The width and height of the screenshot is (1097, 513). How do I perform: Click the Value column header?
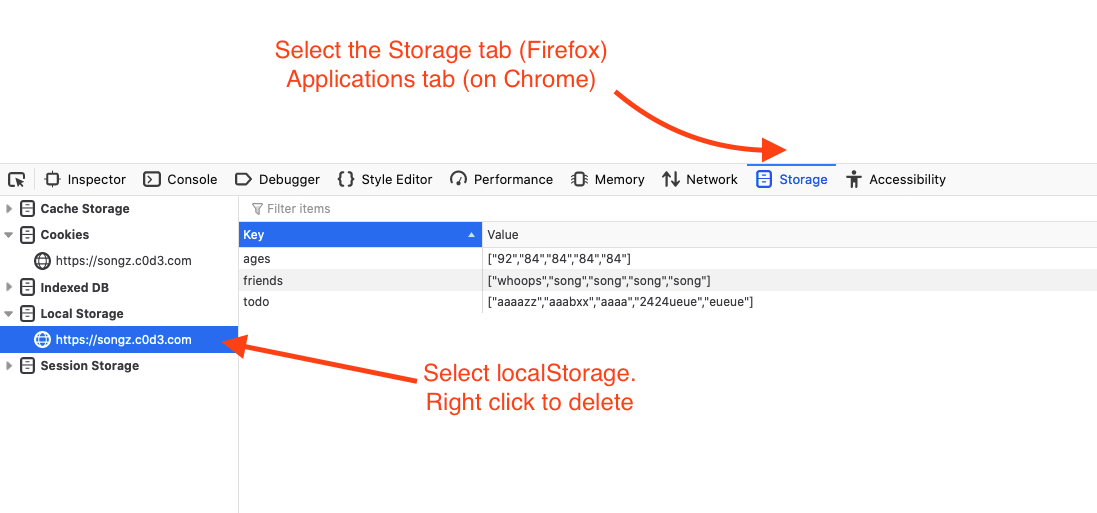(789, 235)
